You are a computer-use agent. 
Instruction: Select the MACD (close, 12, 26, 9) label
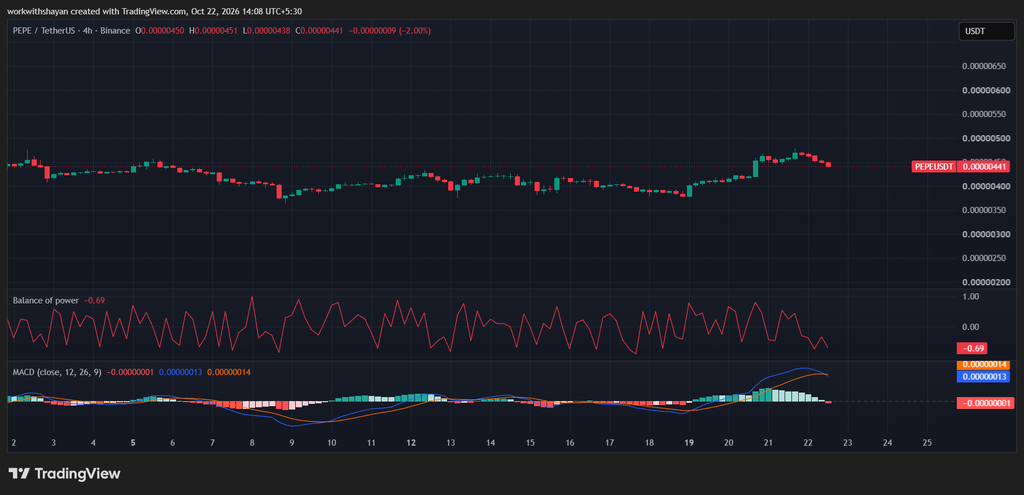pyautogui.click(x=57, y=372)
